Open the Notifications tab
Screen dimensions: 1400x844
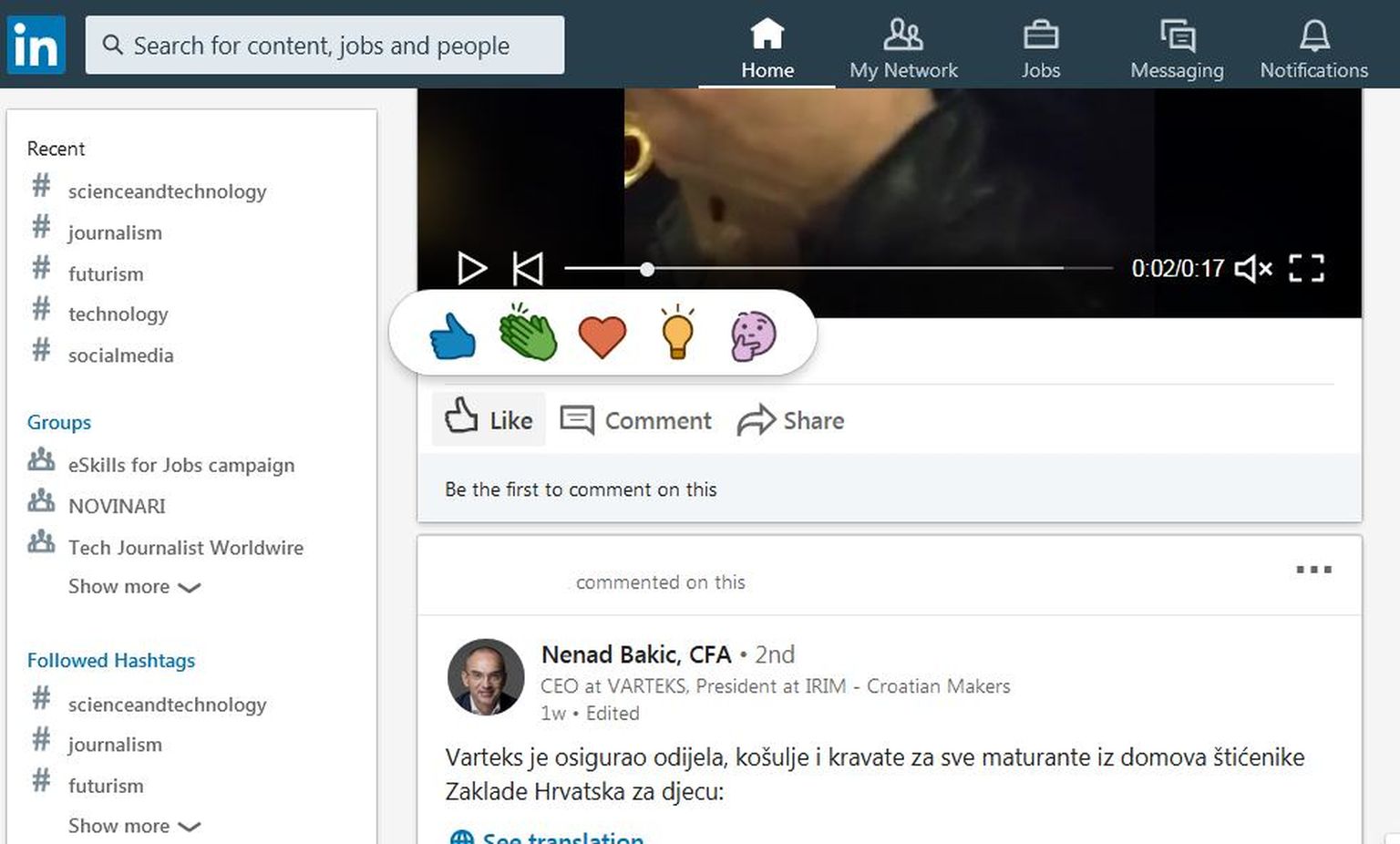coord(1313,48)
